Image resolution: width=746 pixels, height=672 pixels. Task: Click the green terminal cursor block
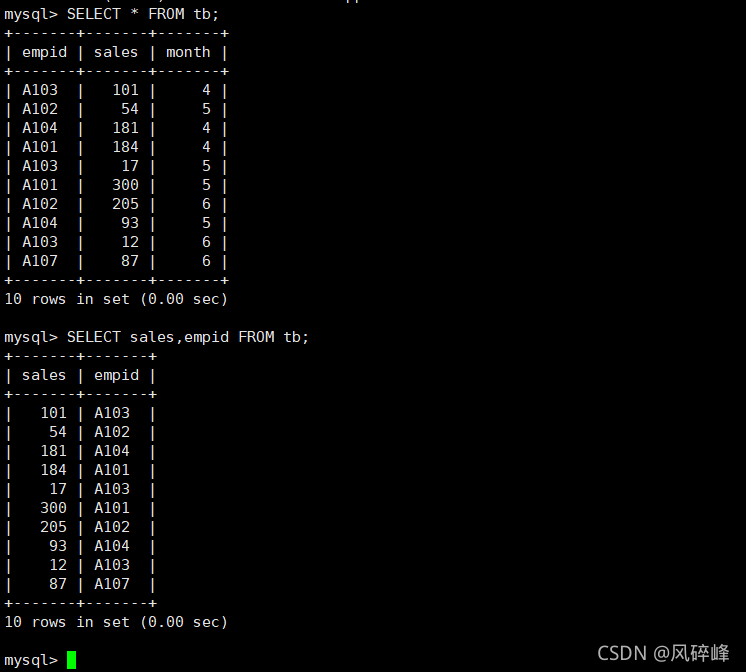71,660
